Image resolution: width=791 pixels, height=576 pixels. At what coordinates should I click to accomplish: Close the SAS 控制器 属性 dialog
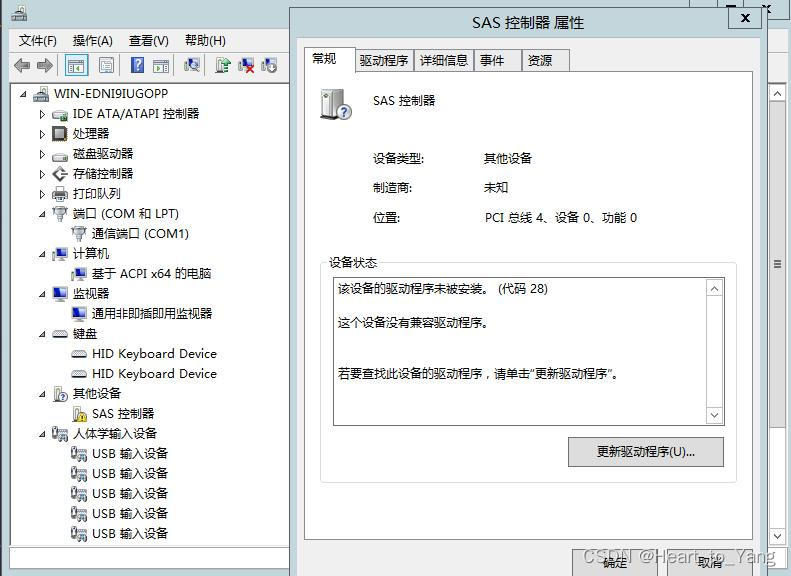click(745, 19)
